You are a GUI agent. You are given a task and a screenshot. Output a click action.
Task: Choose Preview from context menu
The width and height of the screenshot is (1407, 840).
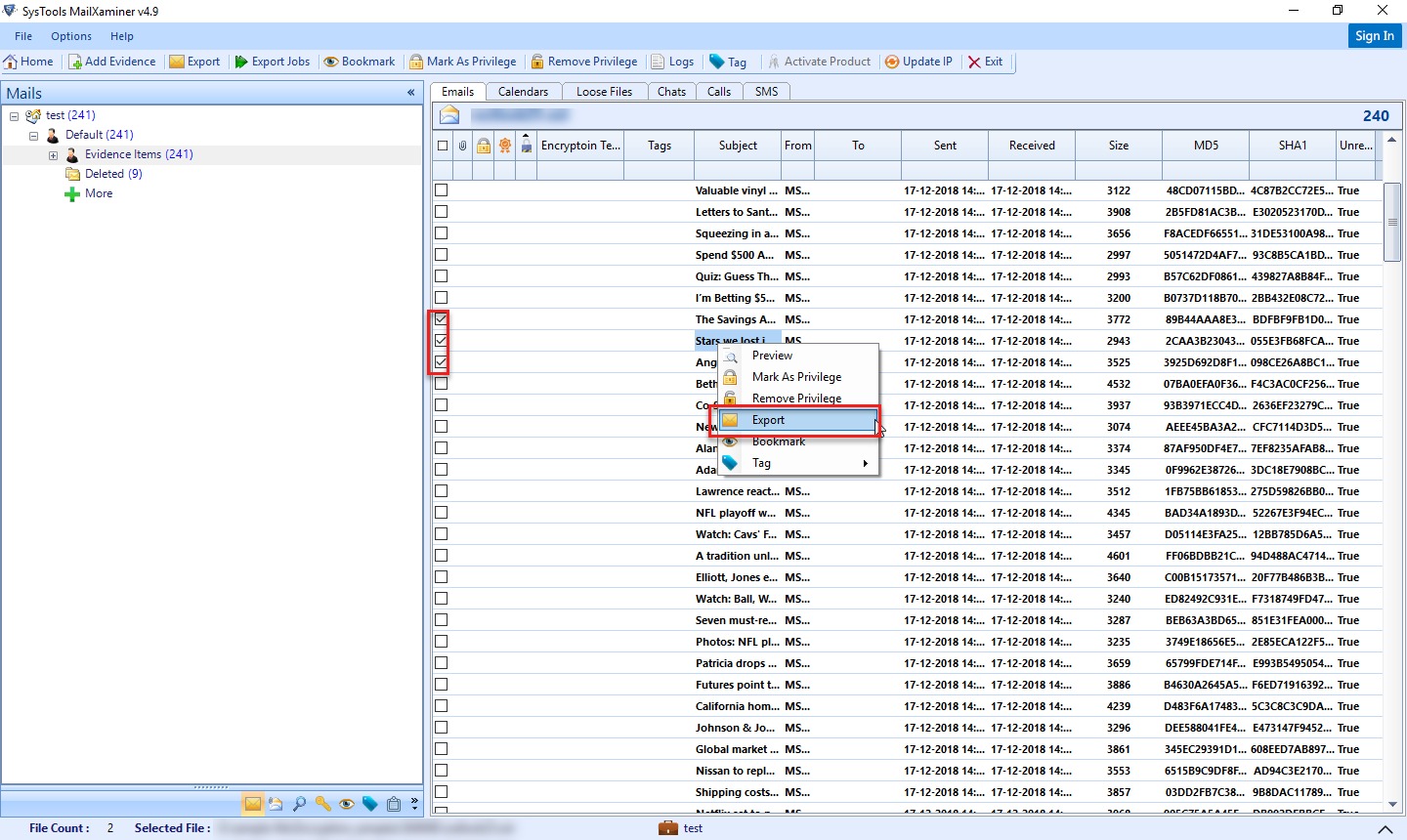[798, 356]
